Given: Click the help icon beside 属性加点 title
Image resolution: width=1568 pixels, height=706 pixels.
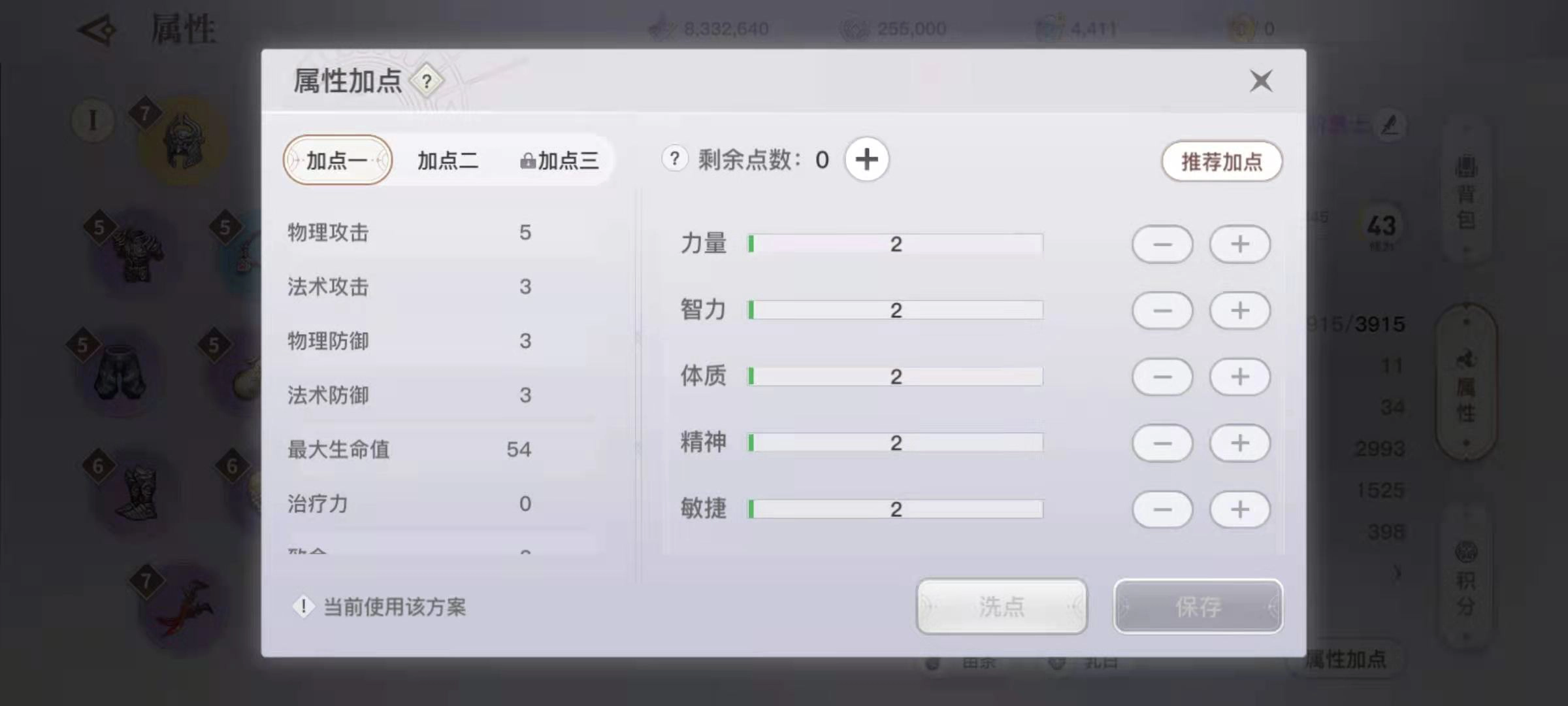Looking at the screenshot, I should coord(427,82).
